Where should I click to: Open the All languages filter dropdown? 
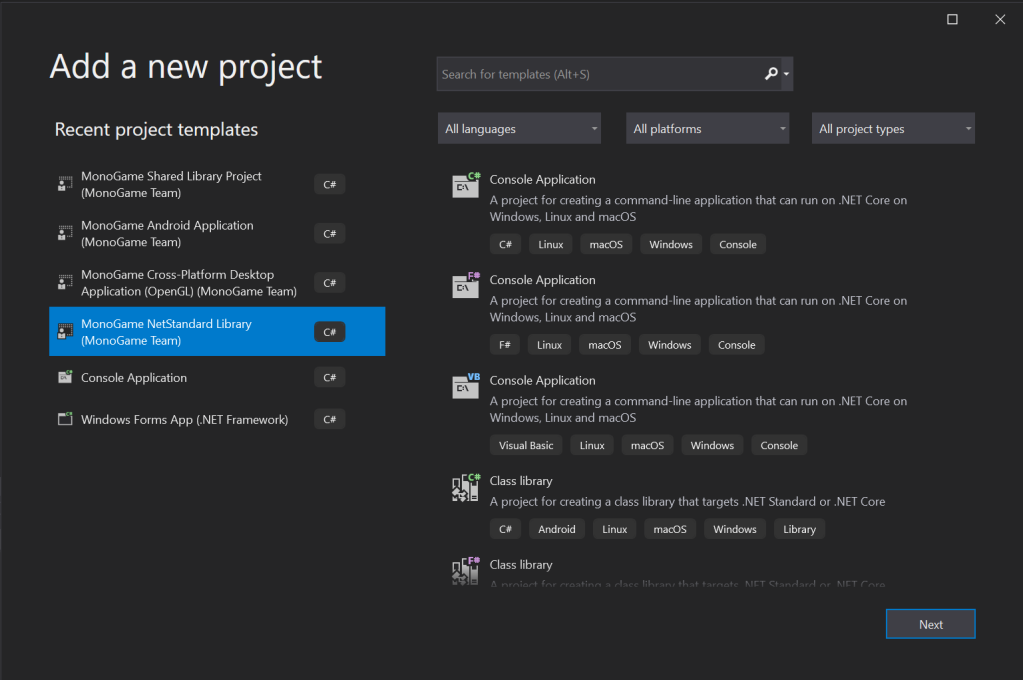(x=519, y=129)
